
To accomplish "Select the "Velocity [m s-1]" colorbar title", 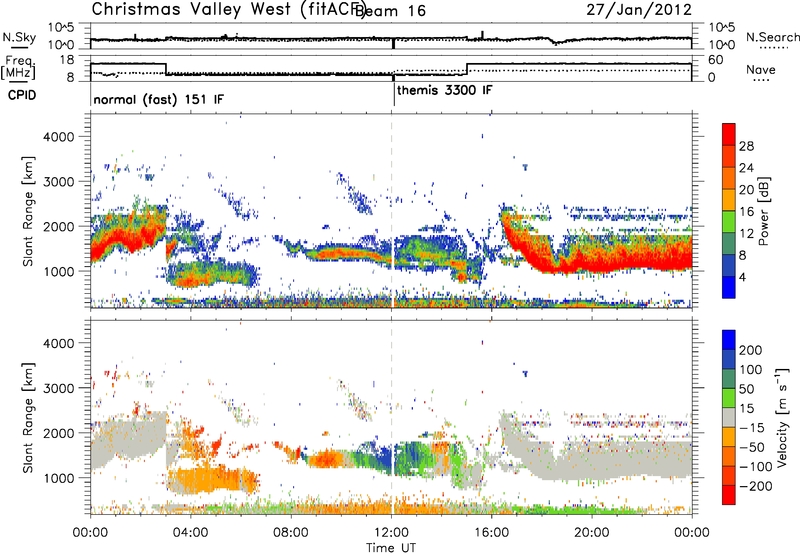I will 782,417.
